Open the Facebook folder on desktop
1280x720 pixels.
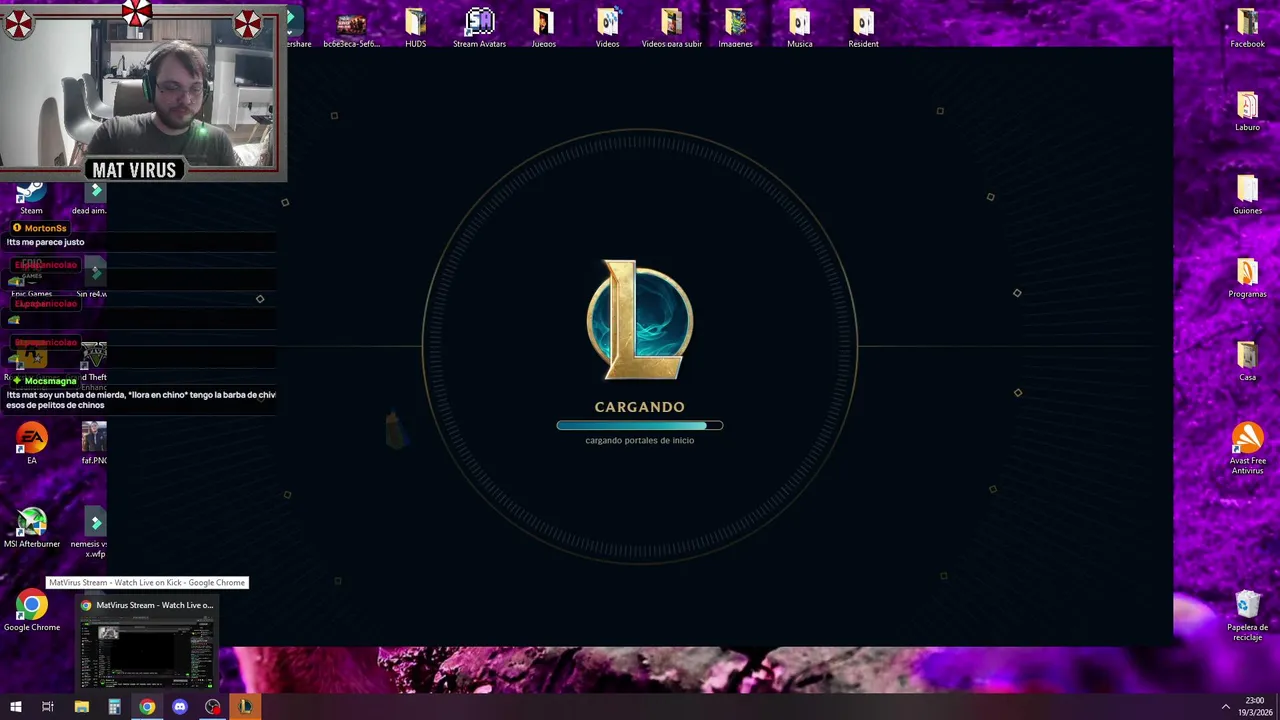coord(1247,27)
